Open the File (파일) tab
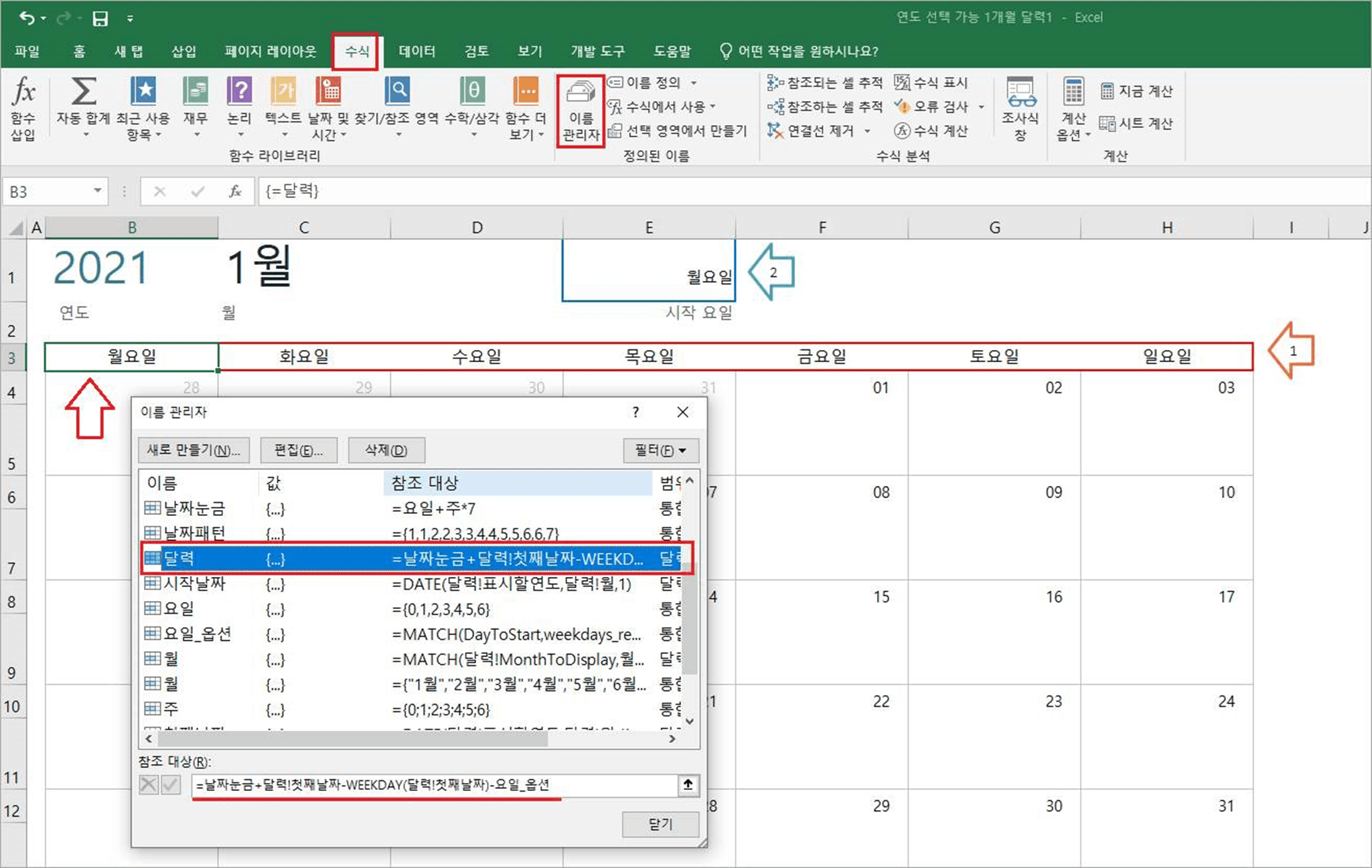This screenshot has width=1372, height=868. coord(27,52)
